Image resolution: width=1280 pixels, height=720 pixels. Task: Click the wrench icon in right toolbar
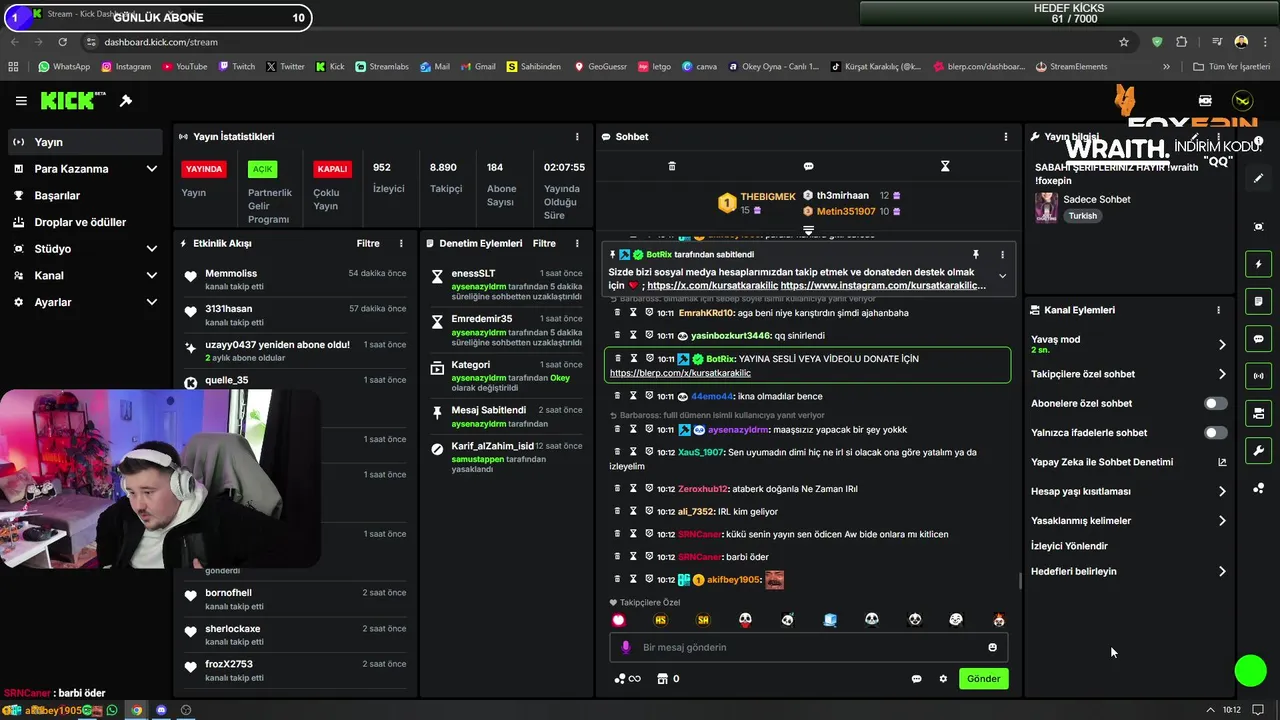(1258, 451)
